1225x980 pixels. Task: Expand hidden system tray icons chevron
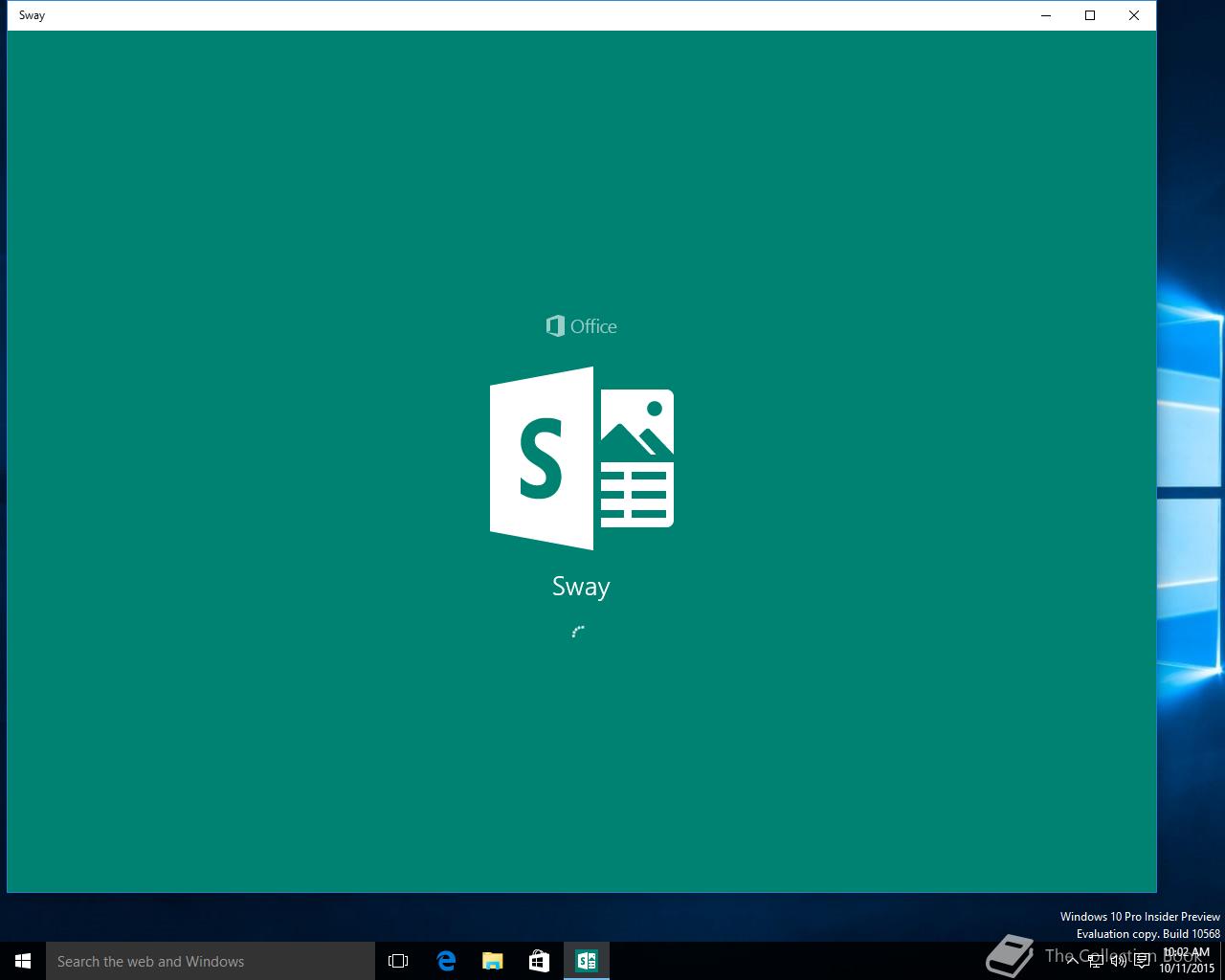click(1073, 961)
